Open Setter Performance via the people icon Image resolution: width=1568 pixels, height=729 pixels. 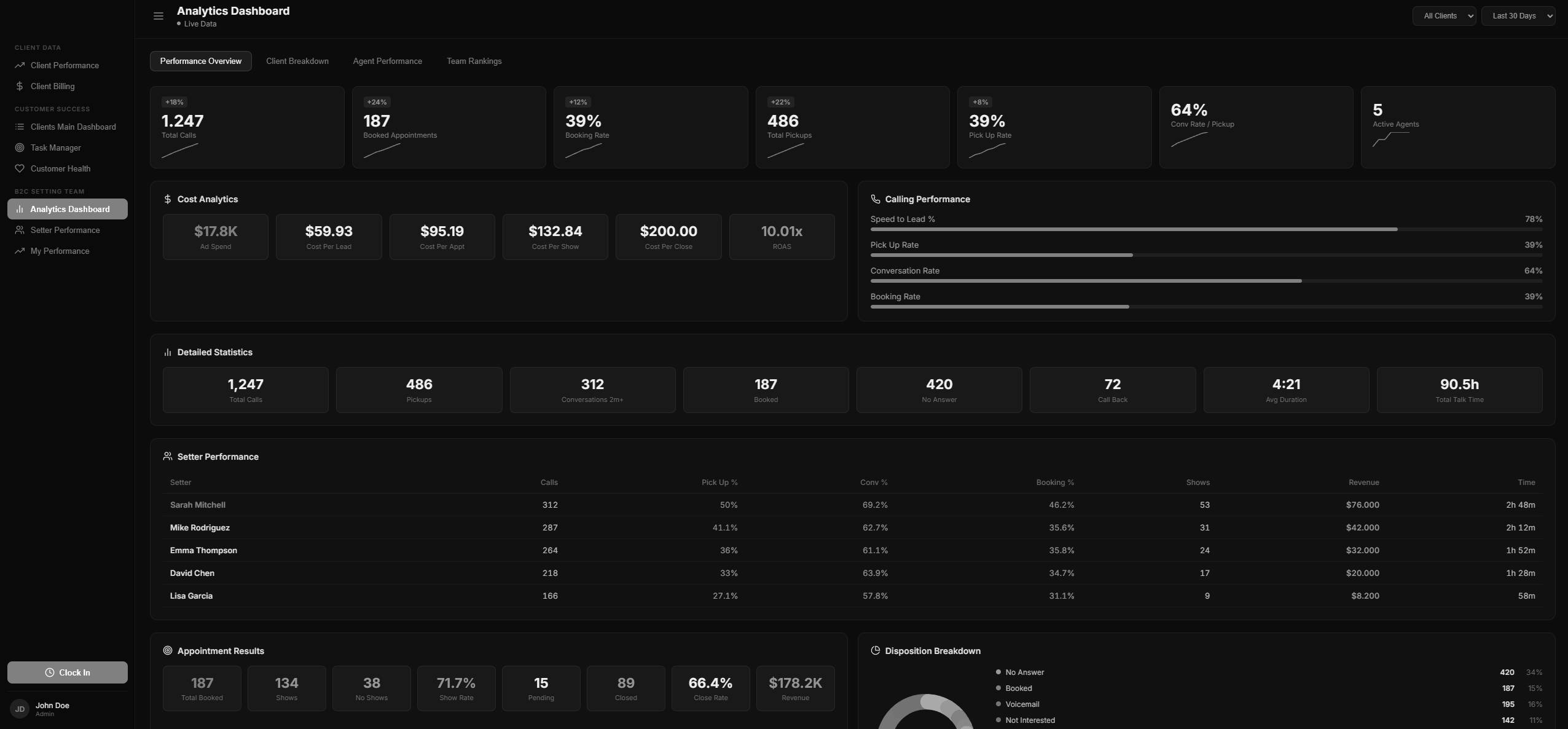point(20,230)
